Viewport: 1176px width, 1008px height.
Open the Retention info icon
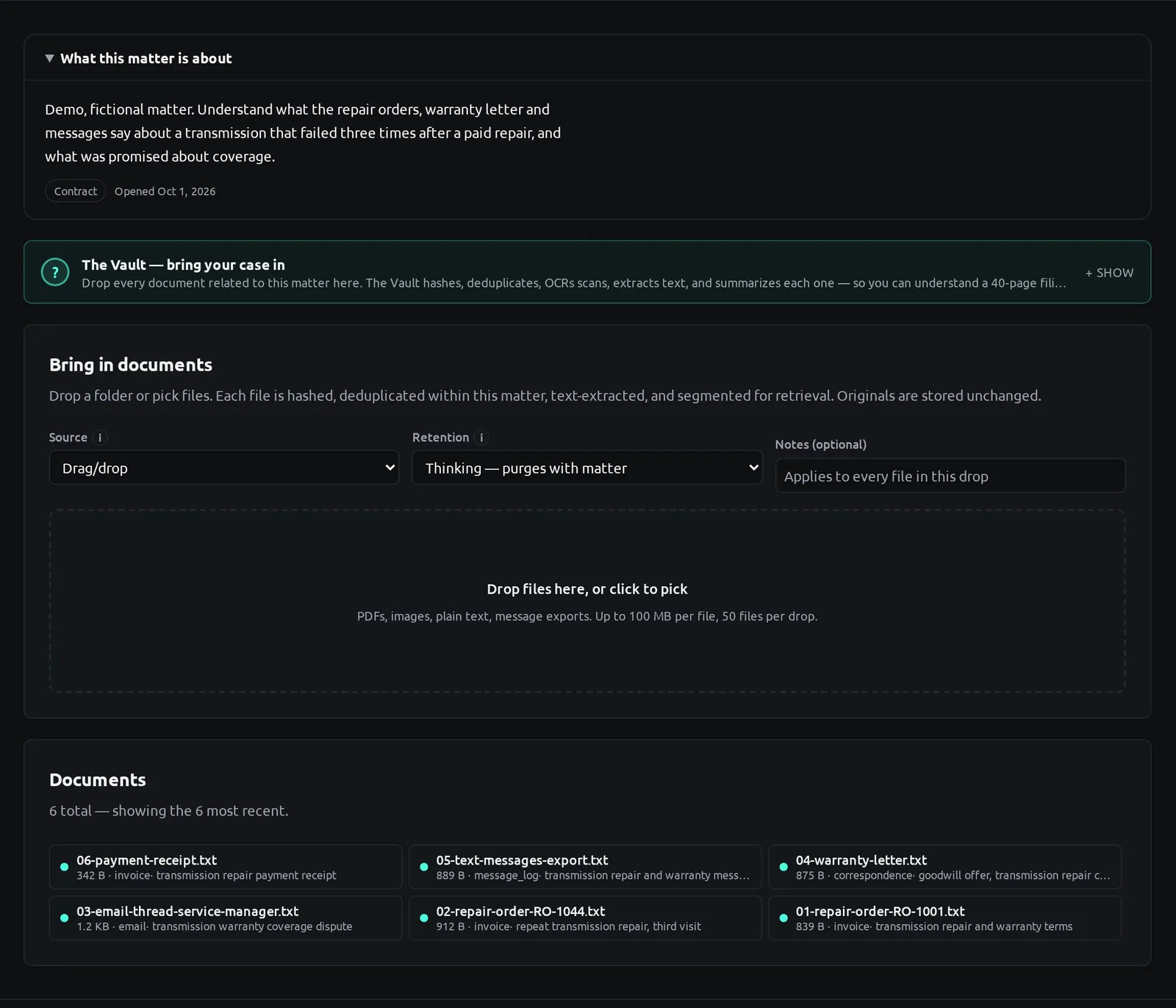(x=481, y=437)
